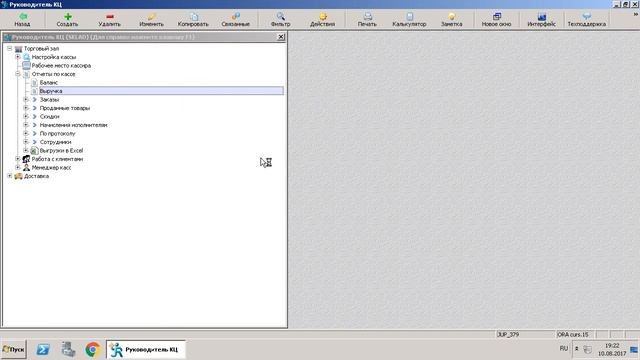Expand the По протоколу group

(26, 133)
